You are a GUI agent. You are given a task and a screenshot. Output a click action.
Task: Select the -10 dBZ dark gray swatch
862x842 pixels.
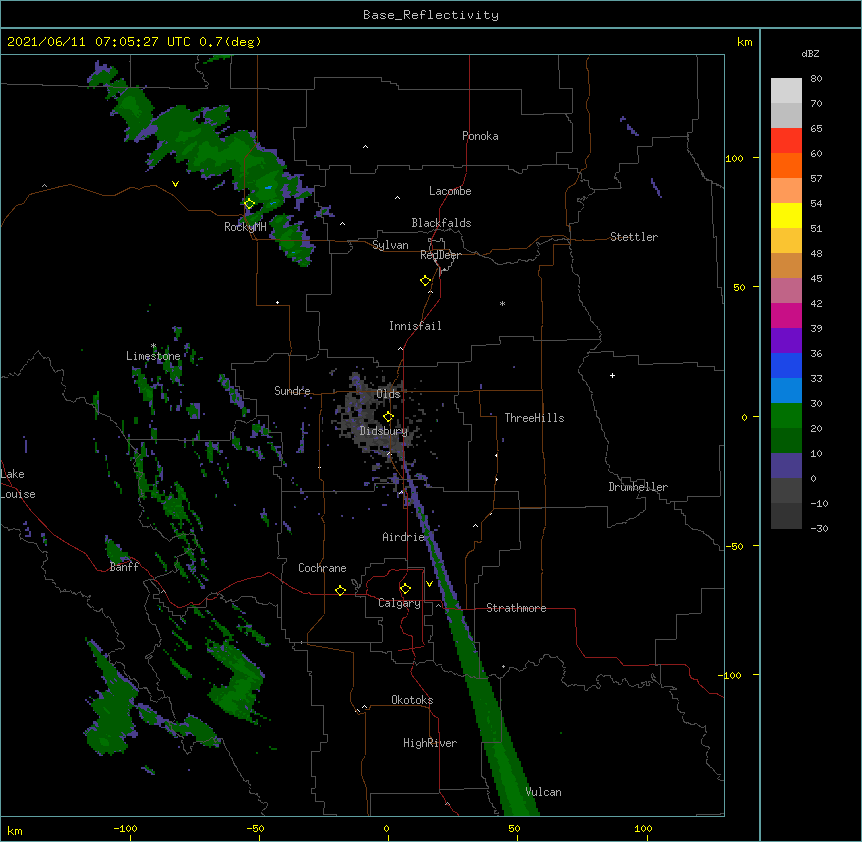[x=786, y=516]
